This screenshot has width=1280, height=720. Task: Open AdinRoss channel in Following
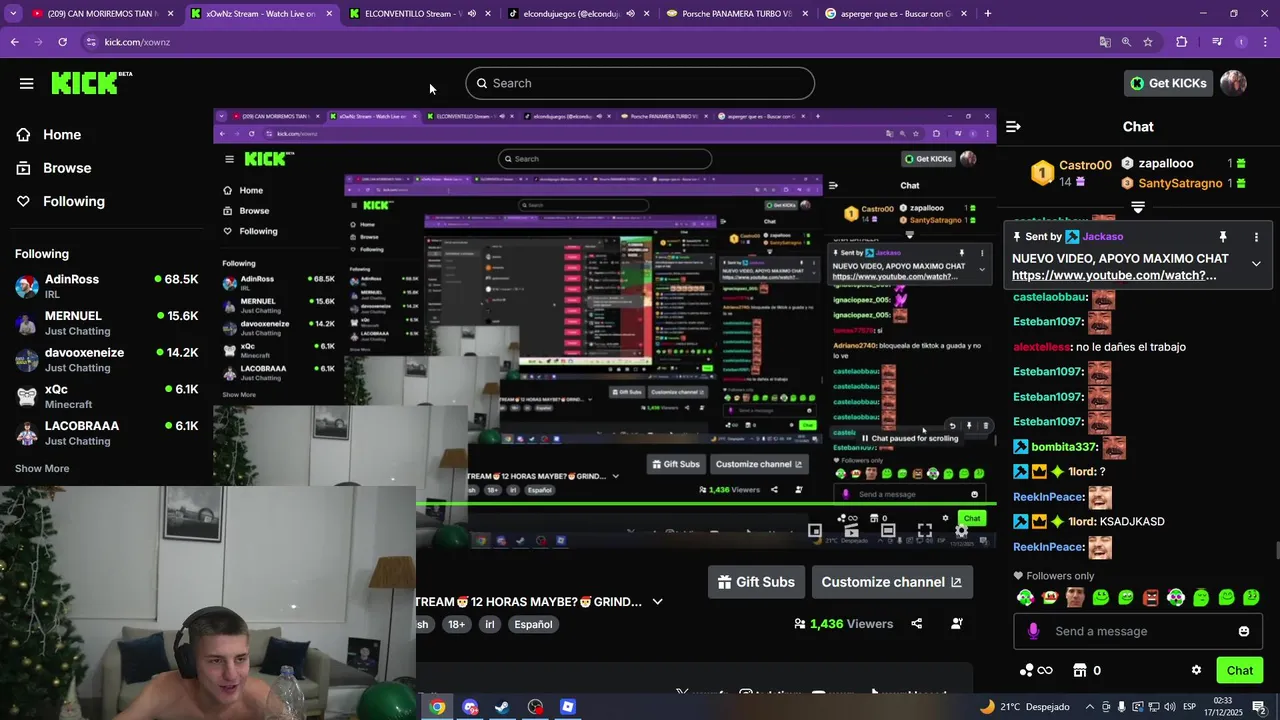[x=106, y=287]
